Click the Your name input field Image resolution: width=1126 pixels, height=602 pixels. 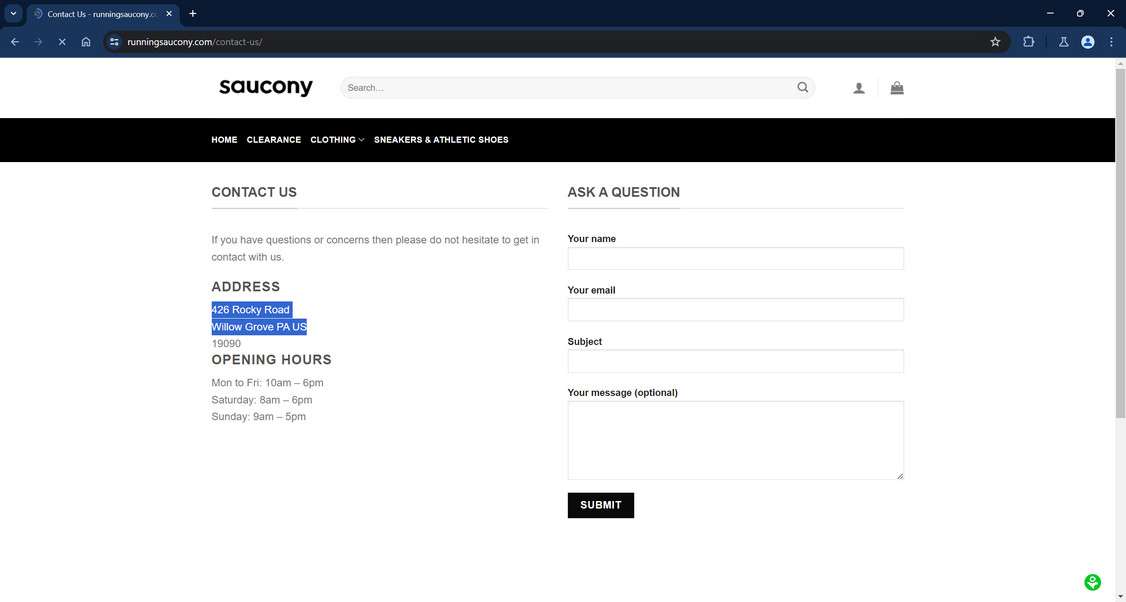tap(735, 259)
